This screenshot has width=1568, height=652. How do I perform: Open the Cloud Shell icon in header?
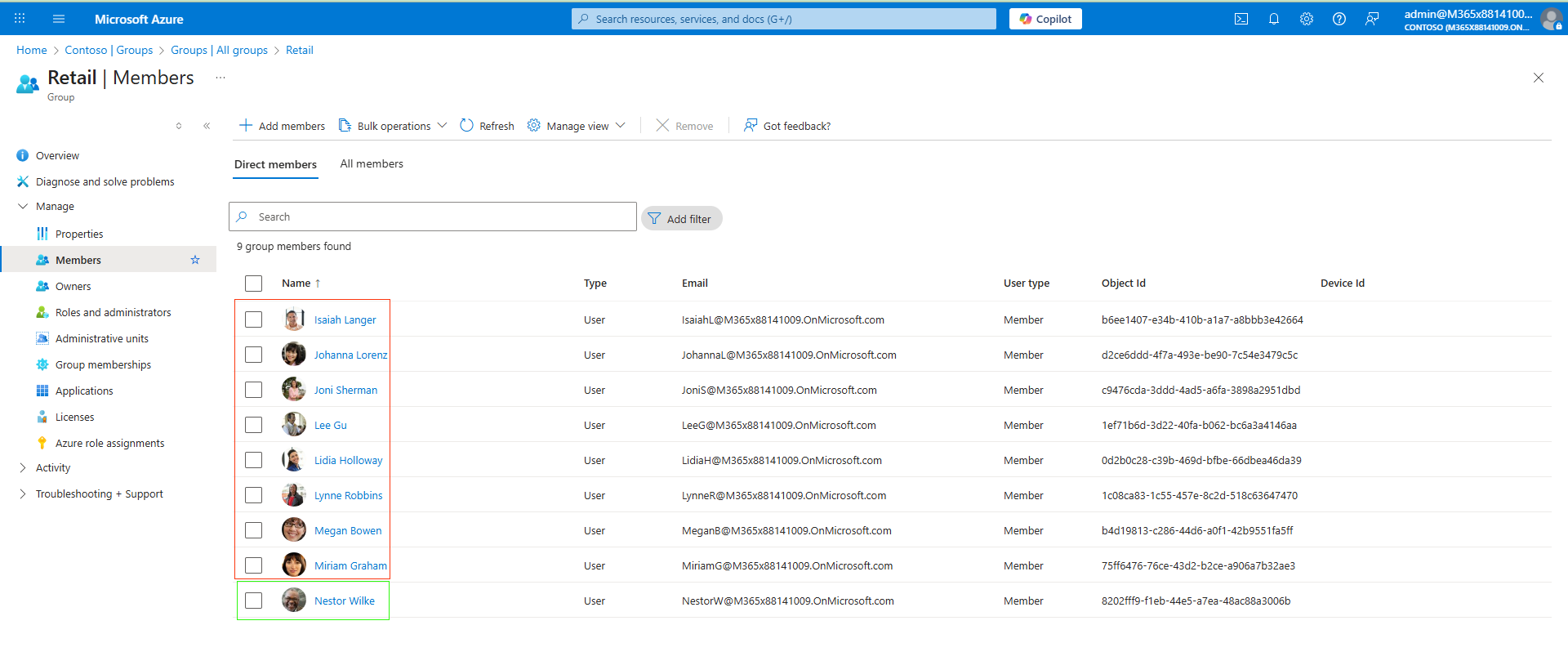coord(1241,19)
